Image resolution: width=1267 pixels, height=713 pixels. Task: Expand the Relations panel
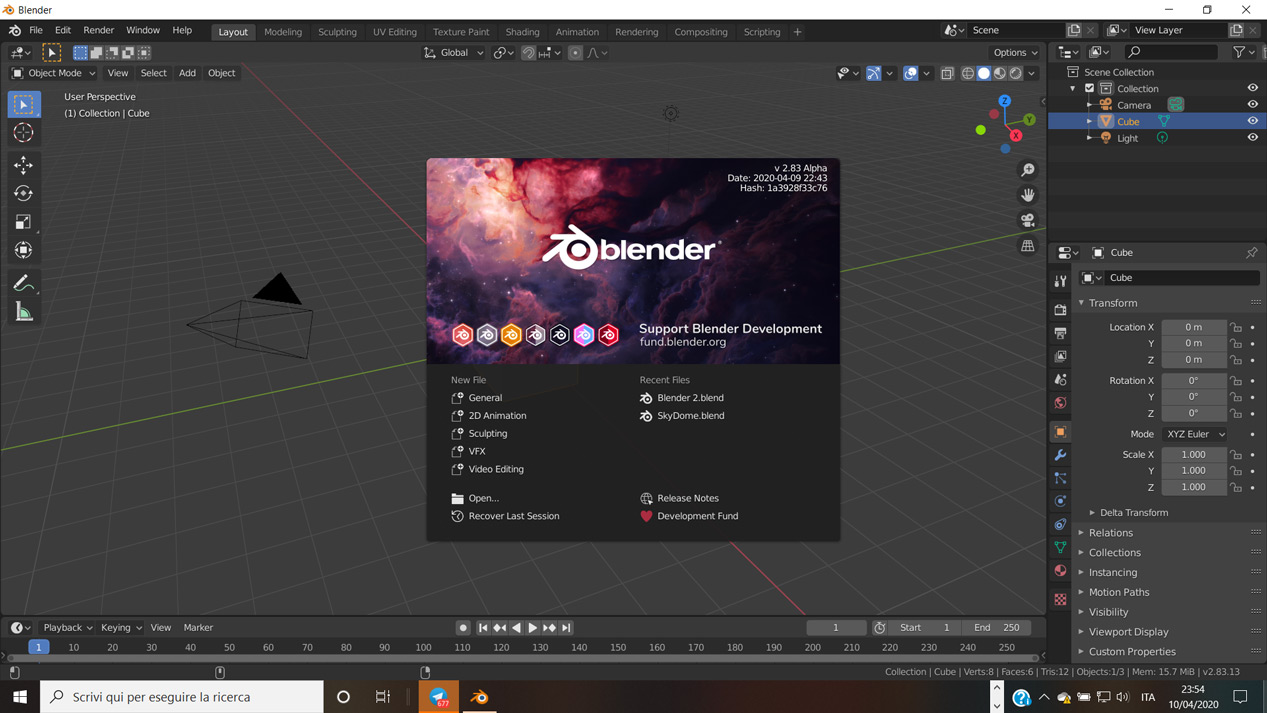[x=1110, y=533]
